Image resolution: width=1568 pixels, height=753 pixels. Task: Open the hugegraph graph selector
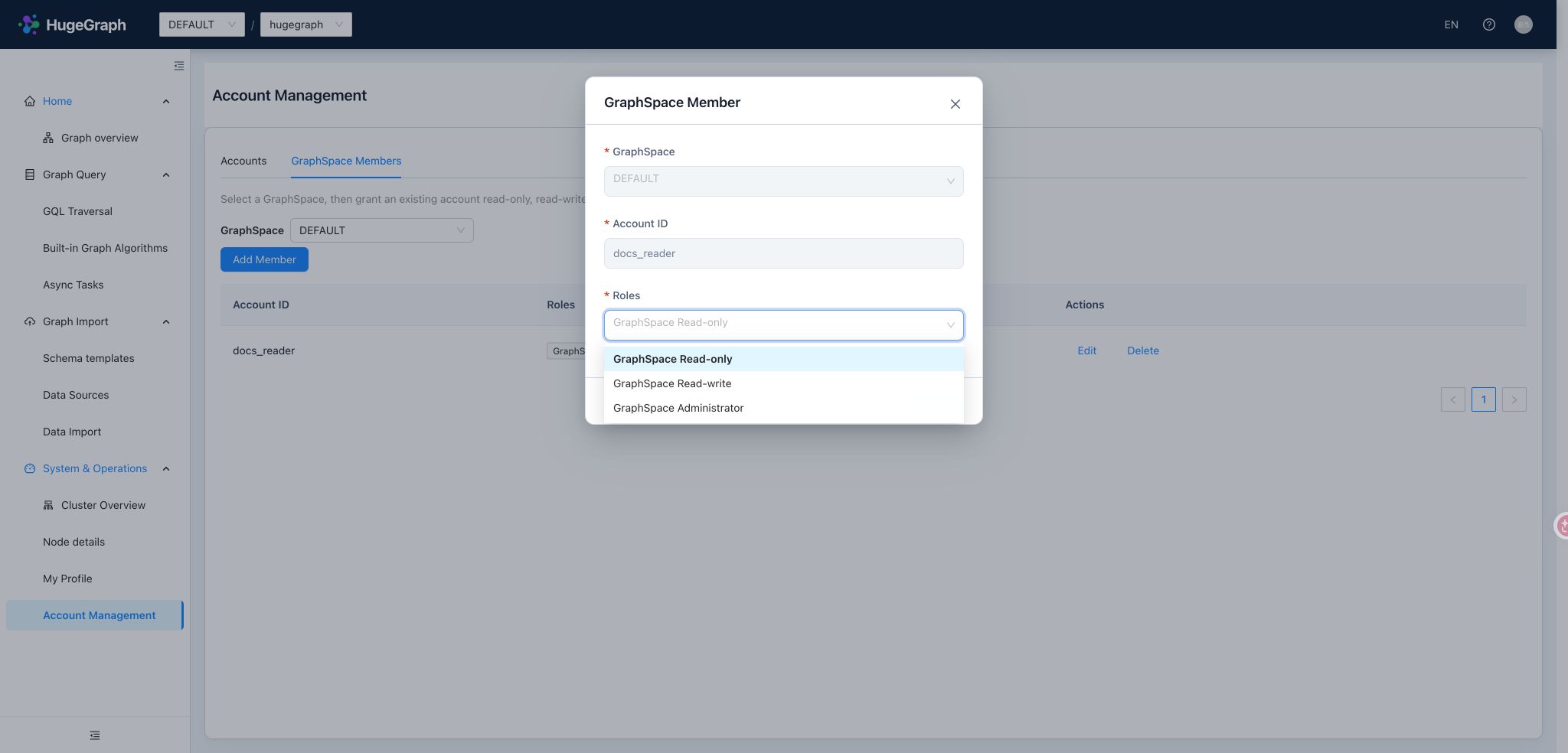[306, 24]
